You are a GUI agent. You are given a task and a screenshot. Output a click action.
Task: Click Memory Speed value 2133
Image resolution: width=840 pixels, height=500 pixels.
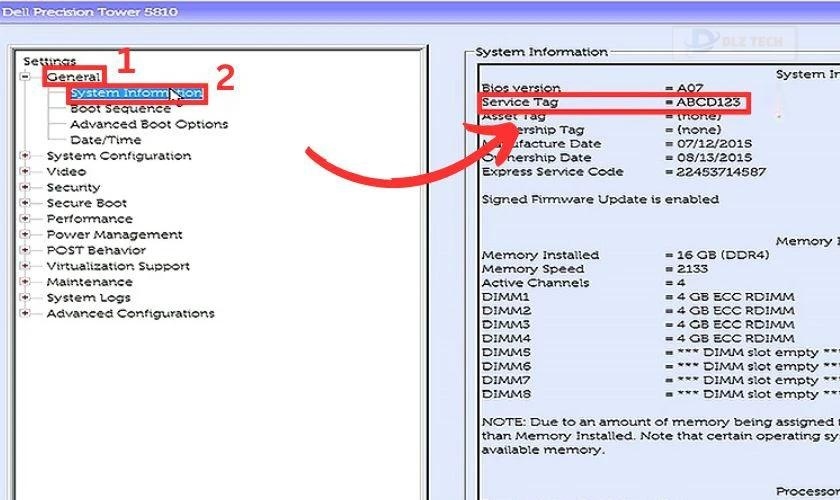pos(692,269)
